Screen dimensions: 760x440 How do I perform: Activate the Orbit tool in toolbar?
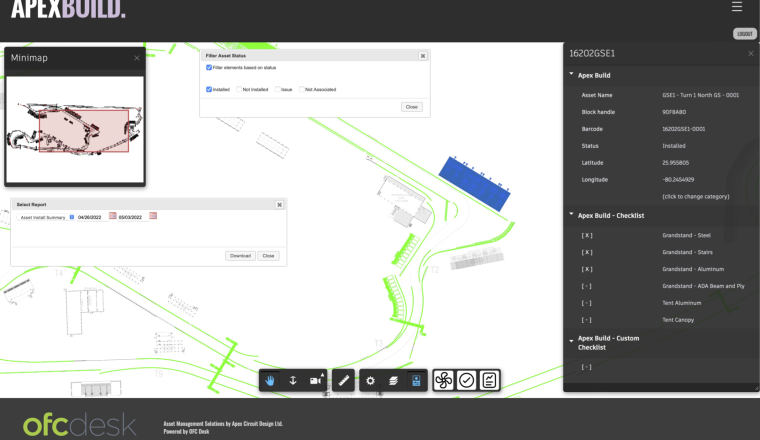click(x=293, y=381)
